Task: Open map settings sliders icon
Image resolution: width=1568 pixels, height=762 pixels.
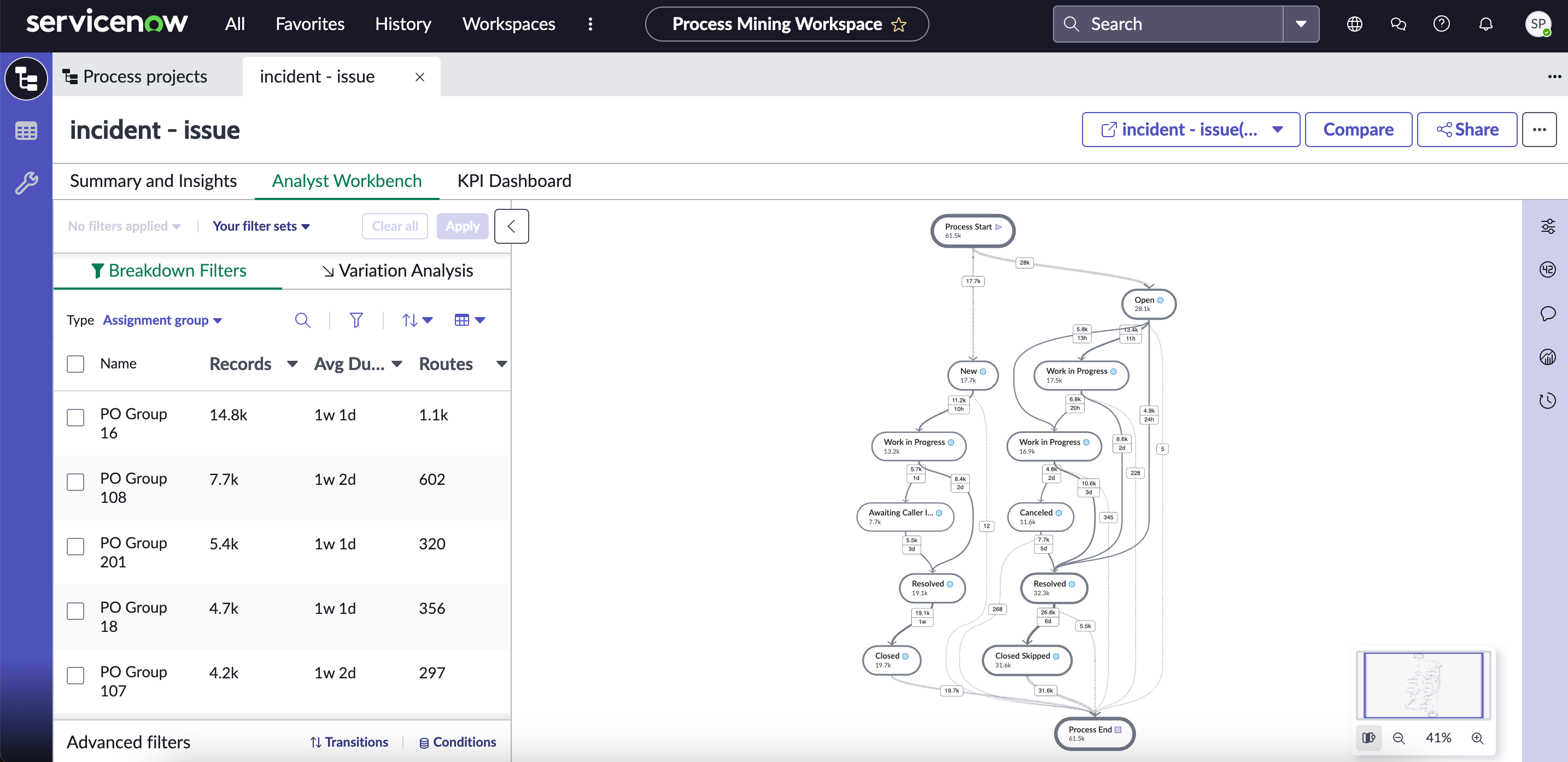Action: [x=1548, y=226]
